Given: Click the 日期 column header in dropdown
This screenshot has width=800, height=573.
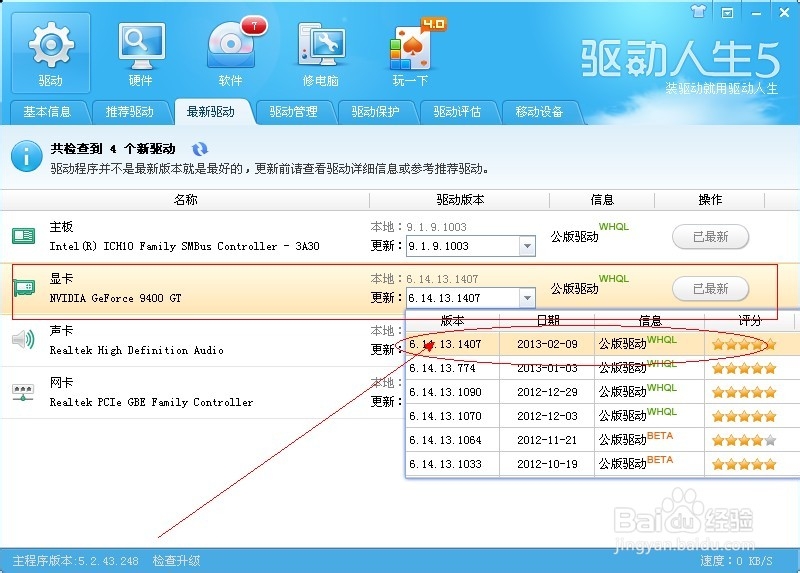Looking at the screenshot, I should point(547,320).
